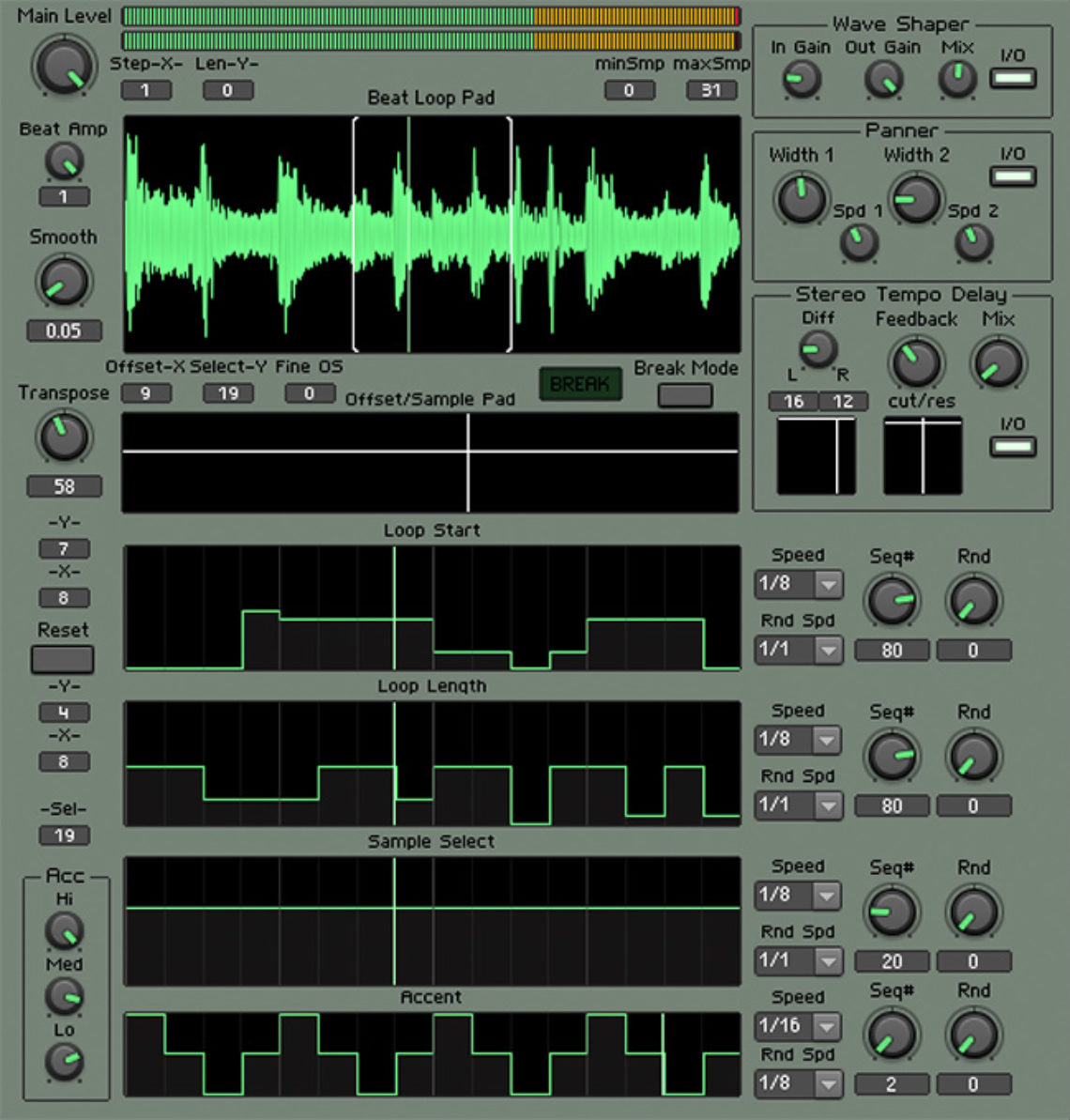Click the Panner Spd 1 knob
Viewport: 1070px width, 1120px height.
[859, 242]
